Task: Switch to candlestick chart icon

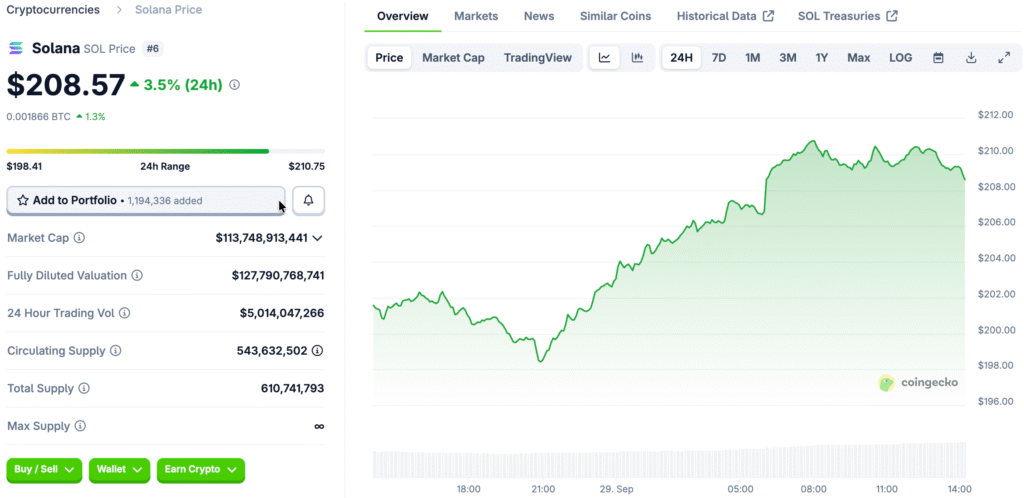Action: click(x=637, y=58)
